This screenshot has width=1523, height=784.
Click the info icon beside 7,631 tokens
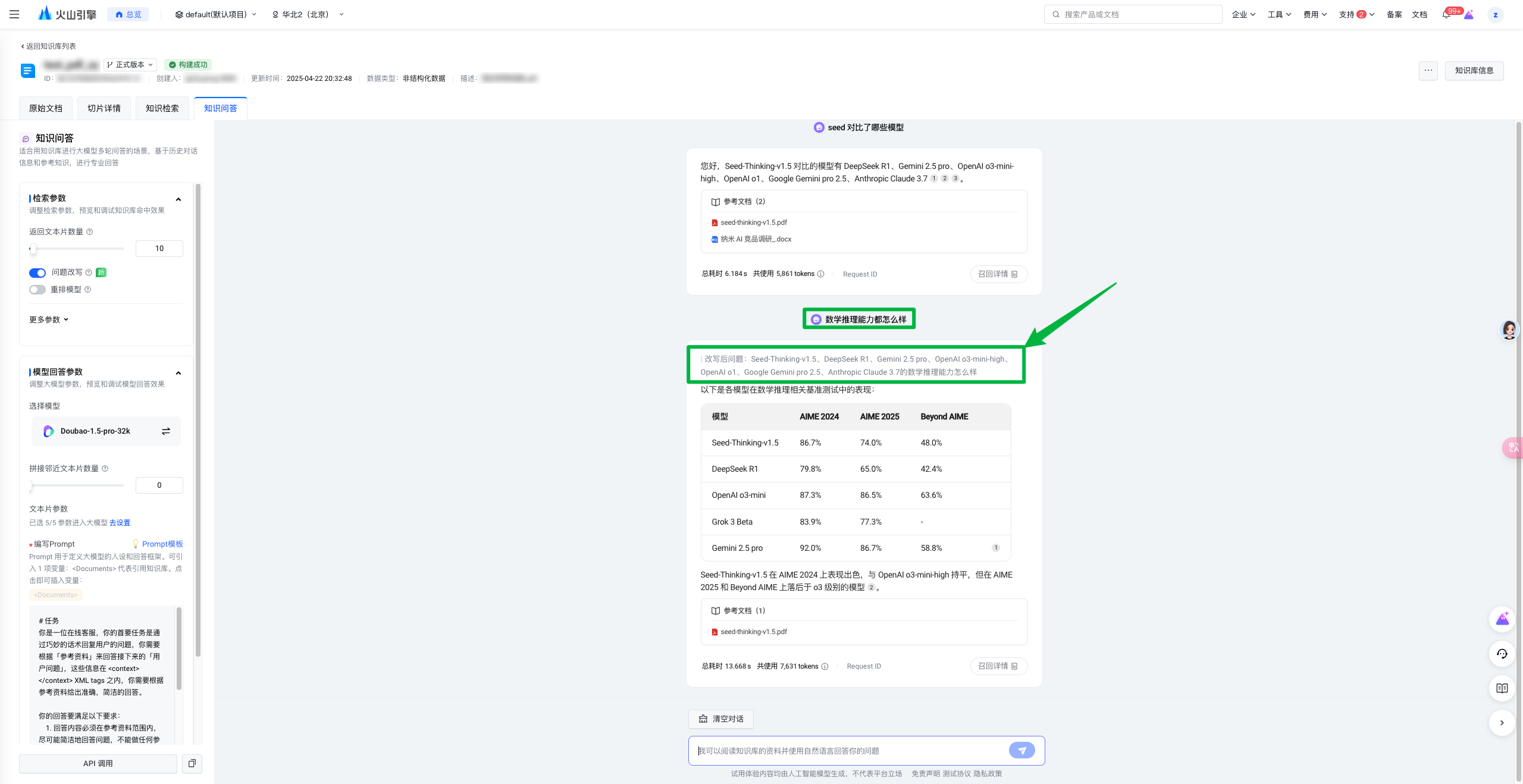tap(825, 666)
